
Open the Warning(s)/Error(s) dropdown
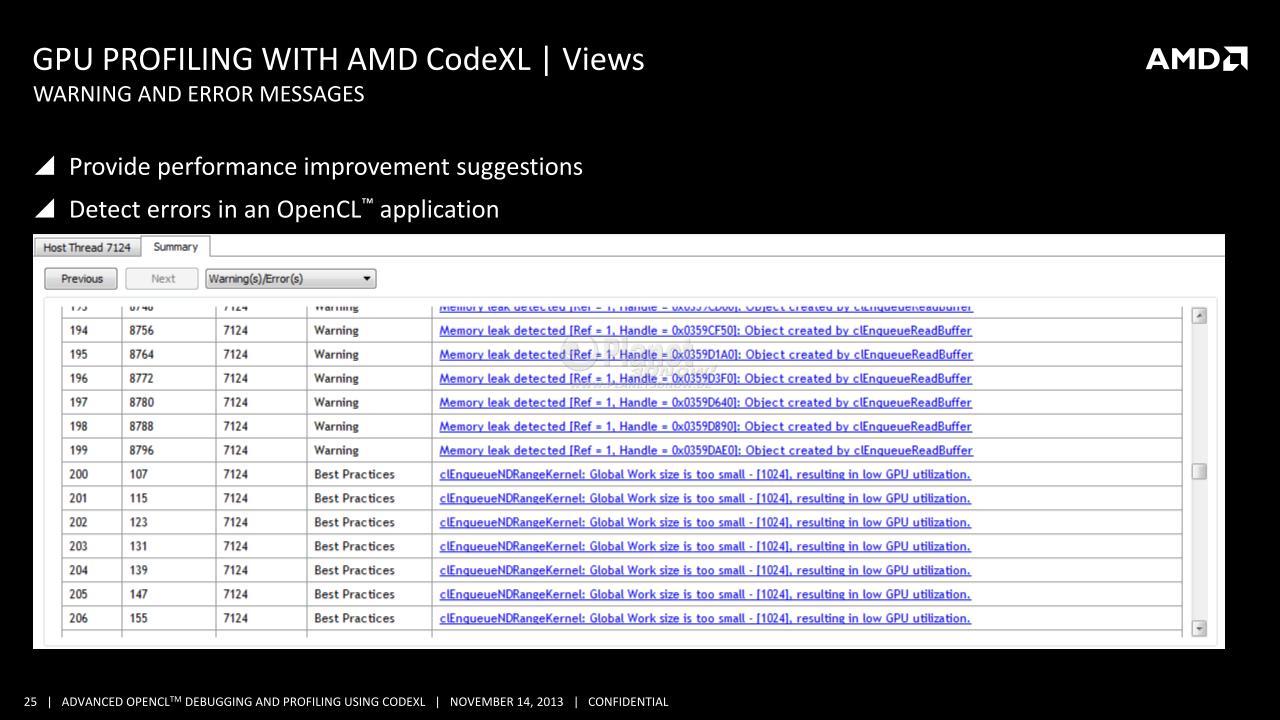point(291,279)
